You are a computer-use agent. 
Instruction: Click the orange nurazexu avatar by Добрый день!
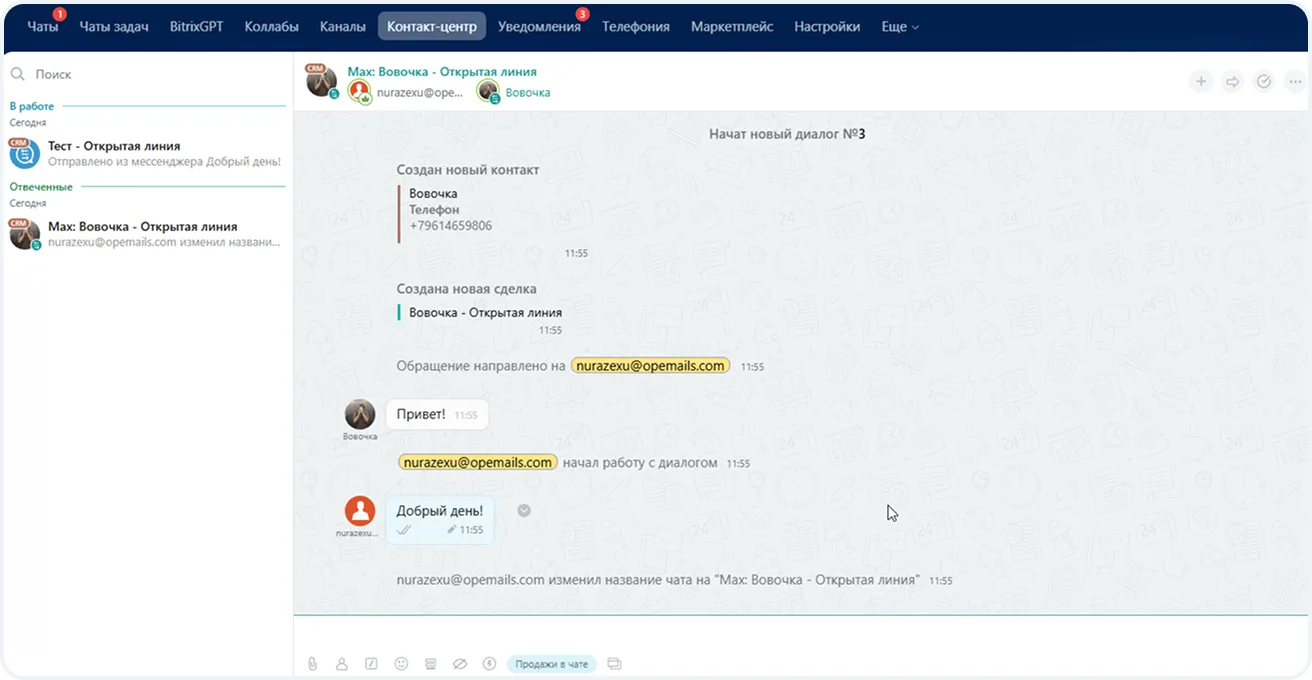[x=360, y=511]
